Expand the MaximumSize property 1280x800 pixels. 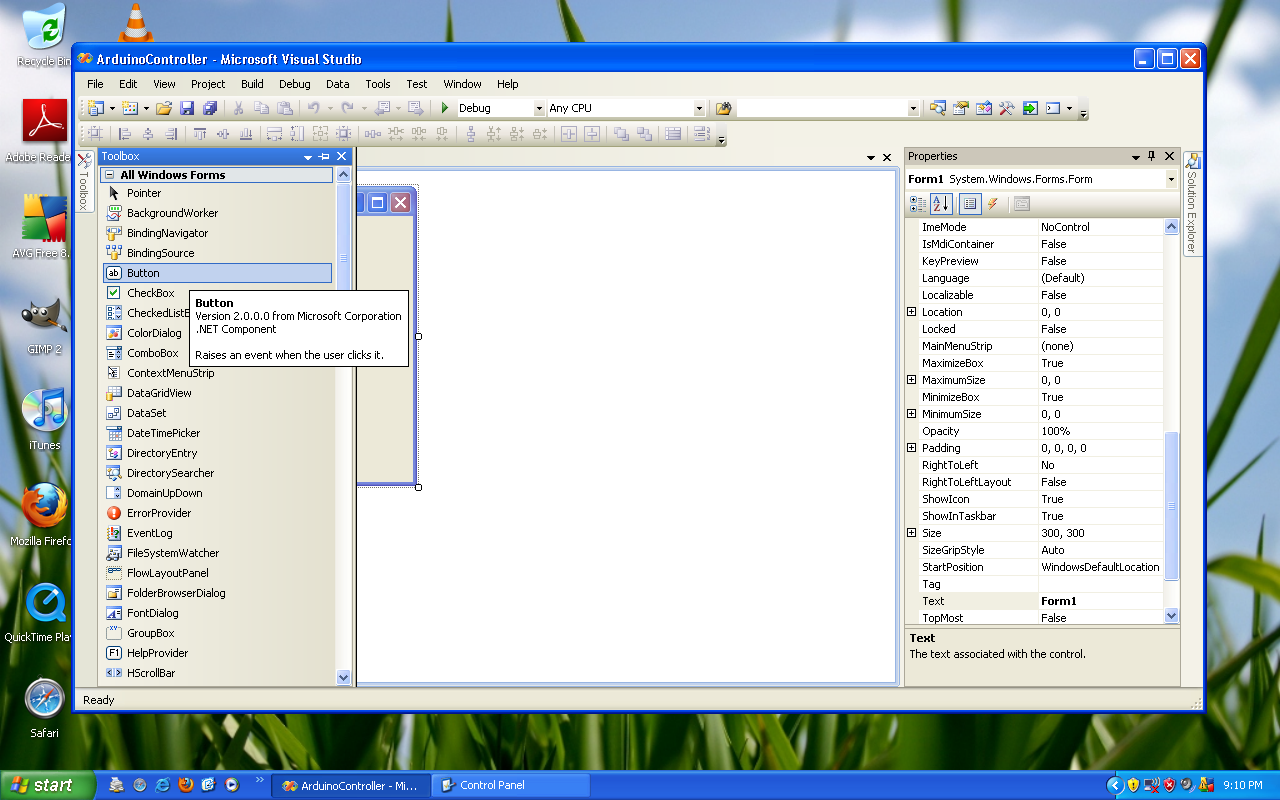click(x=911, y=380)
